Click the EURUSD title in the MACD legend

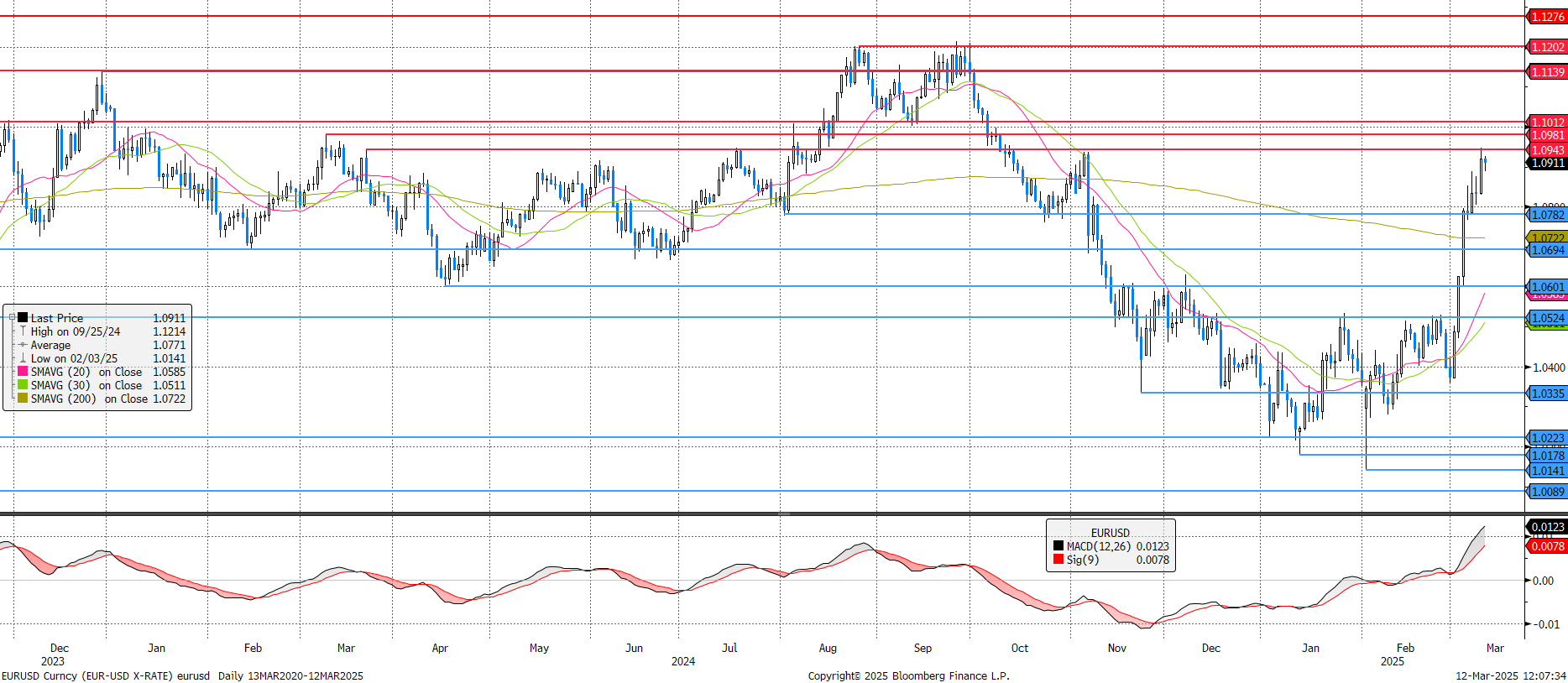(1111, 533)
